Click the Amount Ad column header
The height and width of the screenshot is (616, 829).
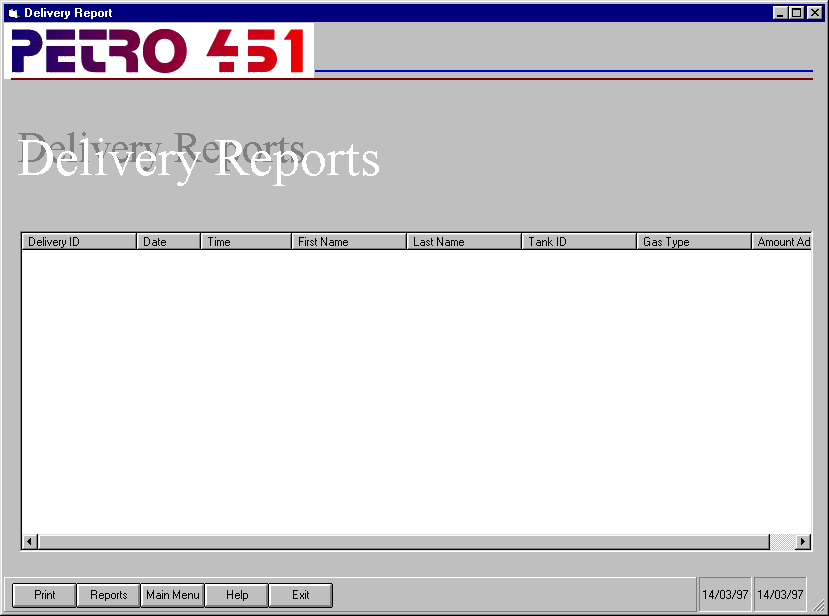pyautogui.click(x=781, y=242)
